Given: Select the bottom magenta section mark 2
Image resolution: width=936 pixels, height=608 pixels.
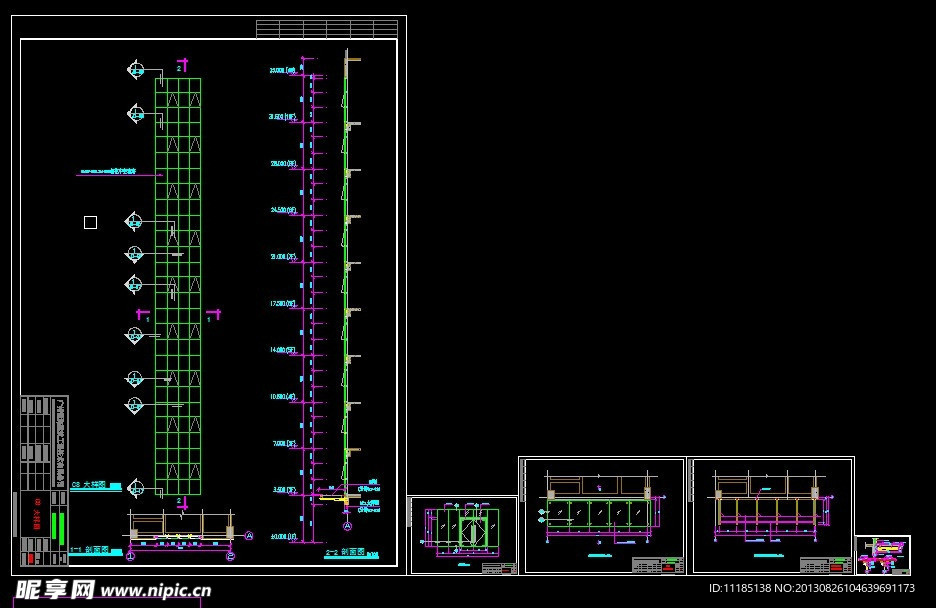Looking at the screenshot, I should point(182,503).
